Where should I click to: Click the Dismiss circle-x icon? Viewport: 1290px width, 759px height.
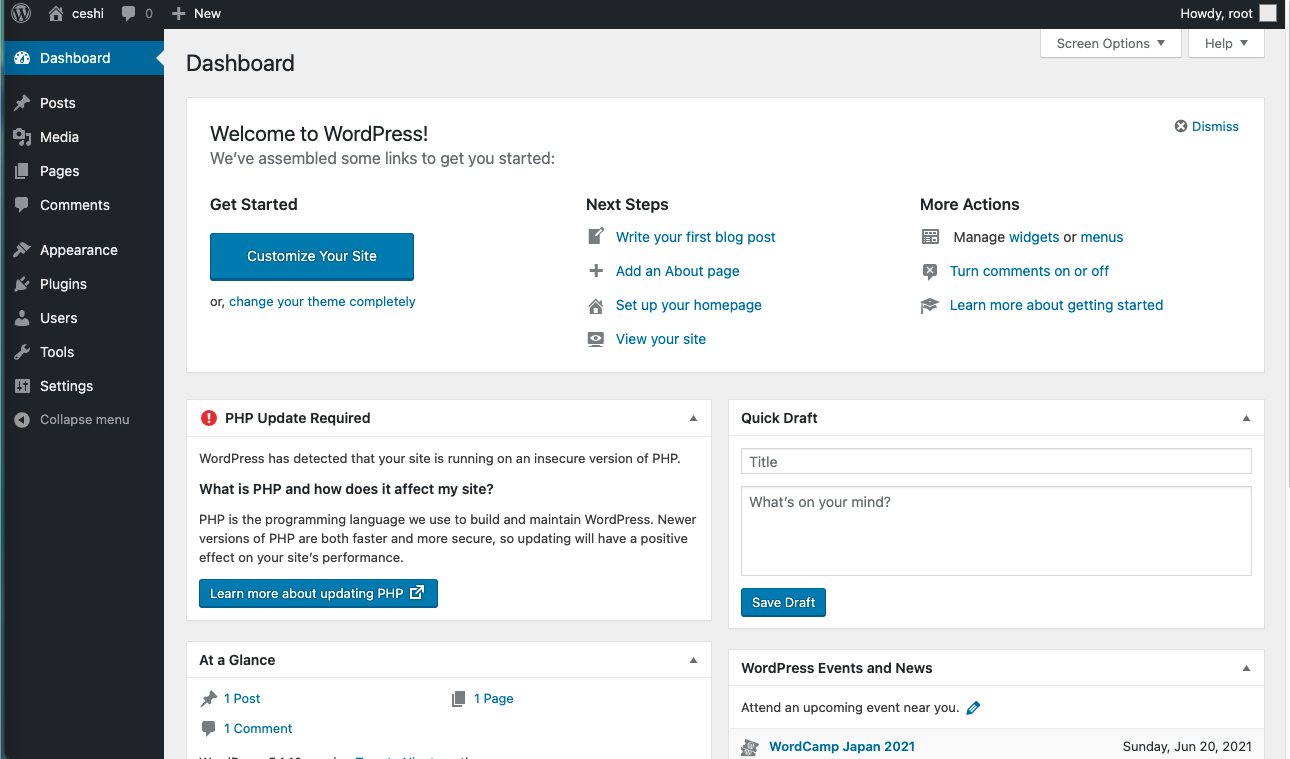[x=1181, y=126]
